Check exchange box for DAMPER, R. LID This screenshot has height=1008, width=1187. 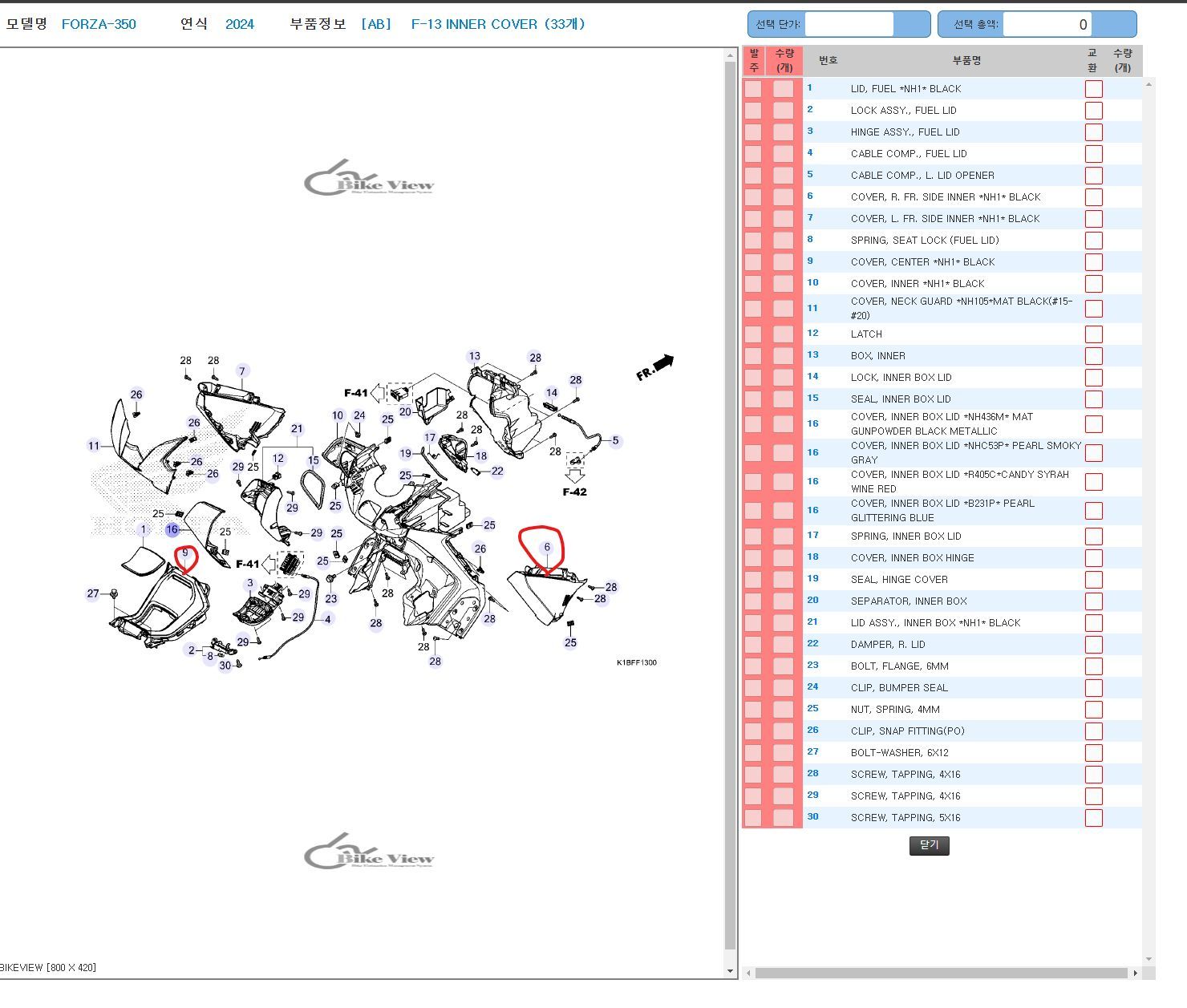[x=1093, y=645]
